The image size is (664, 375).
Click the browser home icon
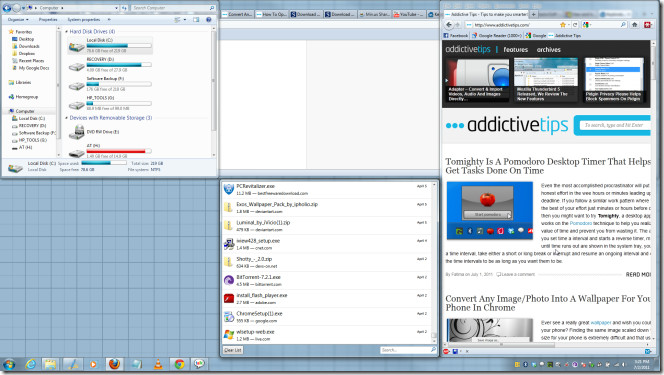[634, 25]
